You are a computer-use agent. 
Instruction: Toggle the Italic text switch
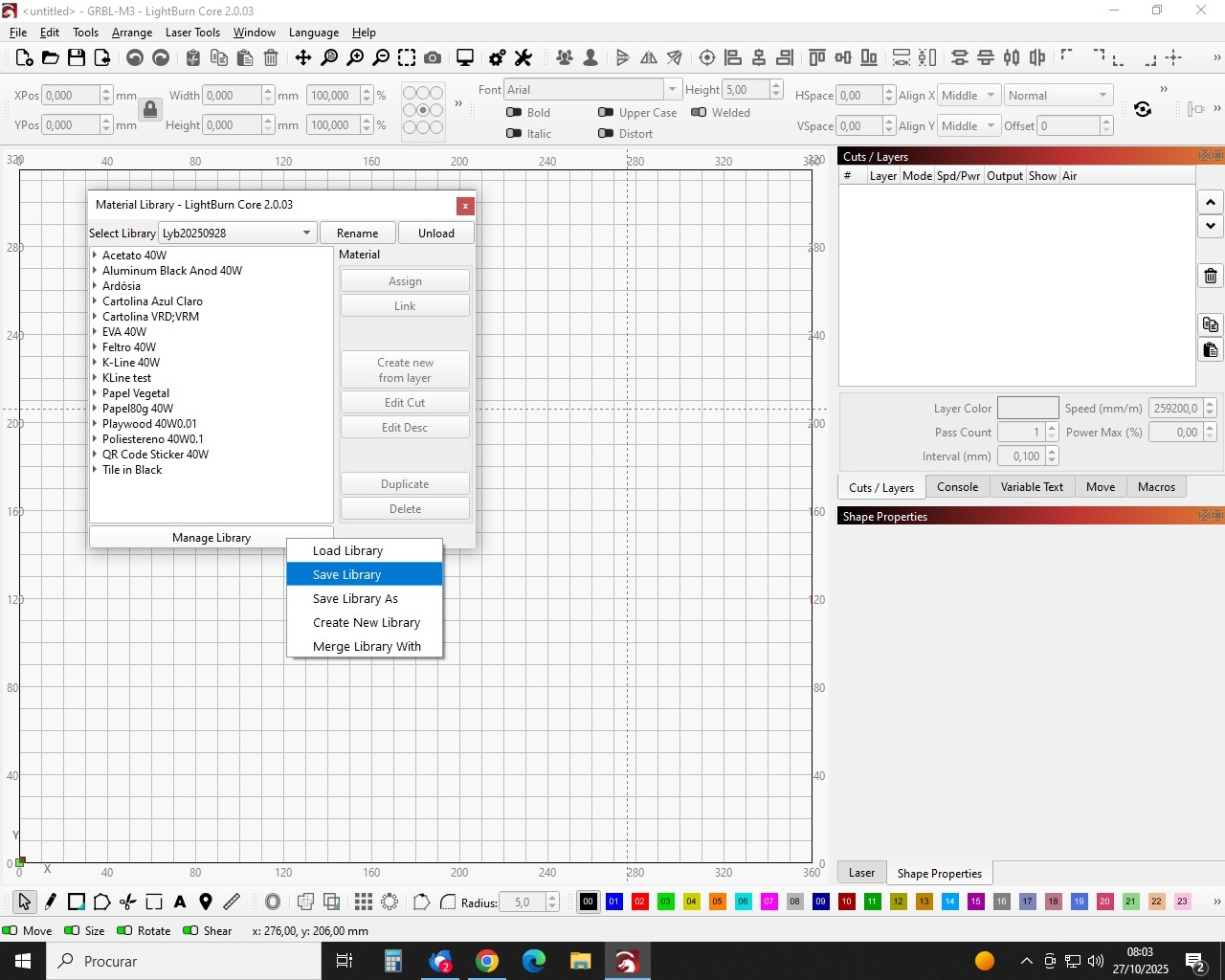pyautogui.click(x=514, y=134)
